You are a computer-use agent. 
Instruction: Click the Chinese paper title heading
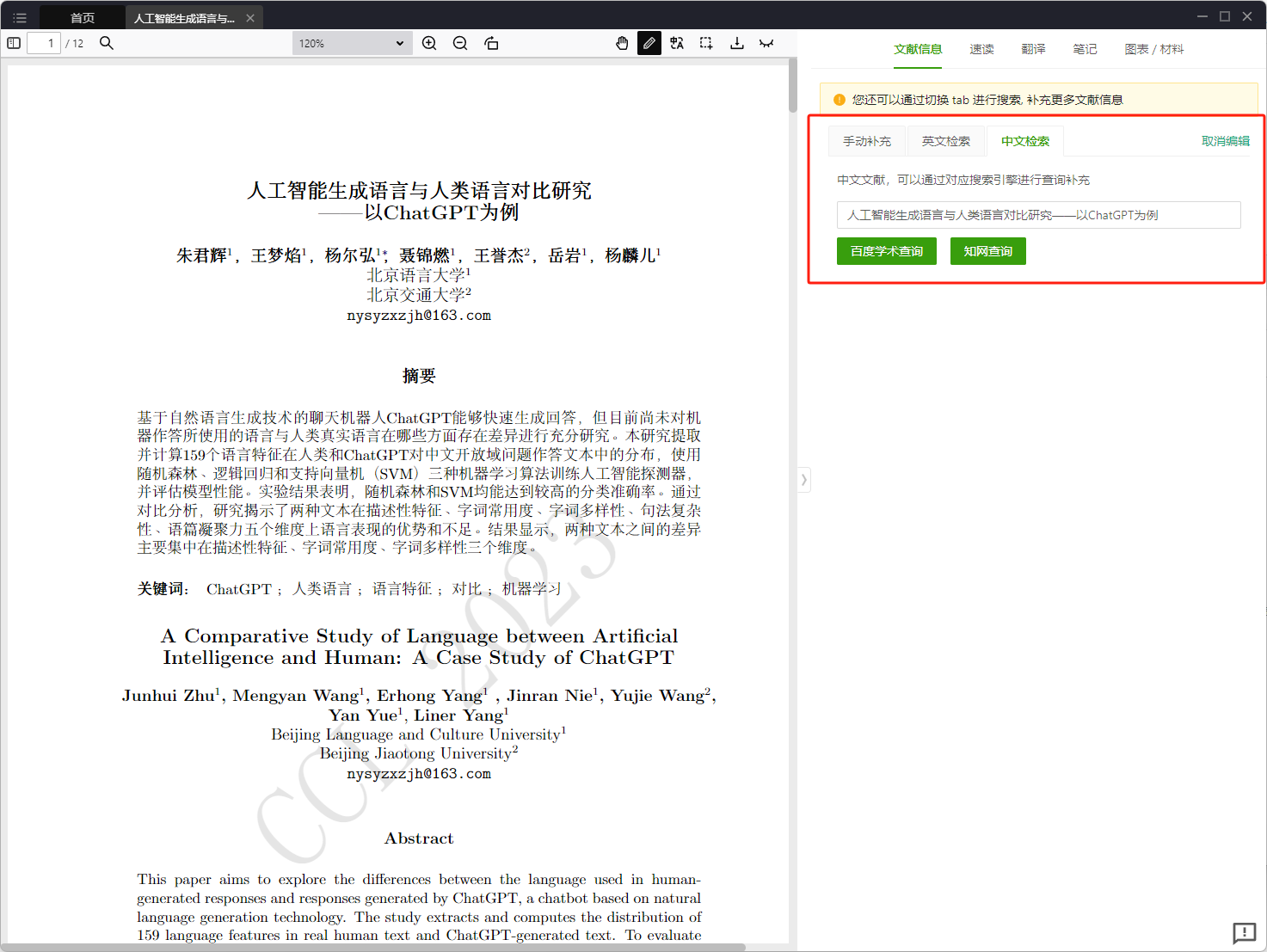coord(419,201)
